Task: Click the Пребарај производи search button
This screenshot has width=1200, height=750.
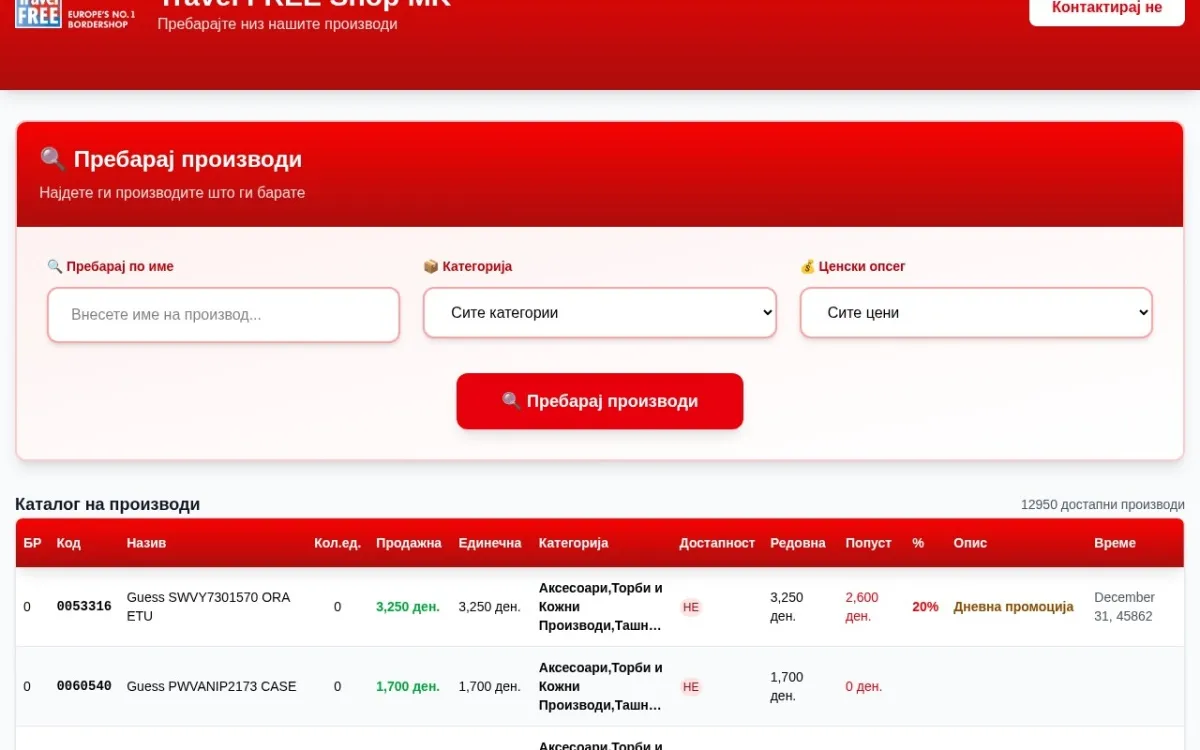Action: 600,401
